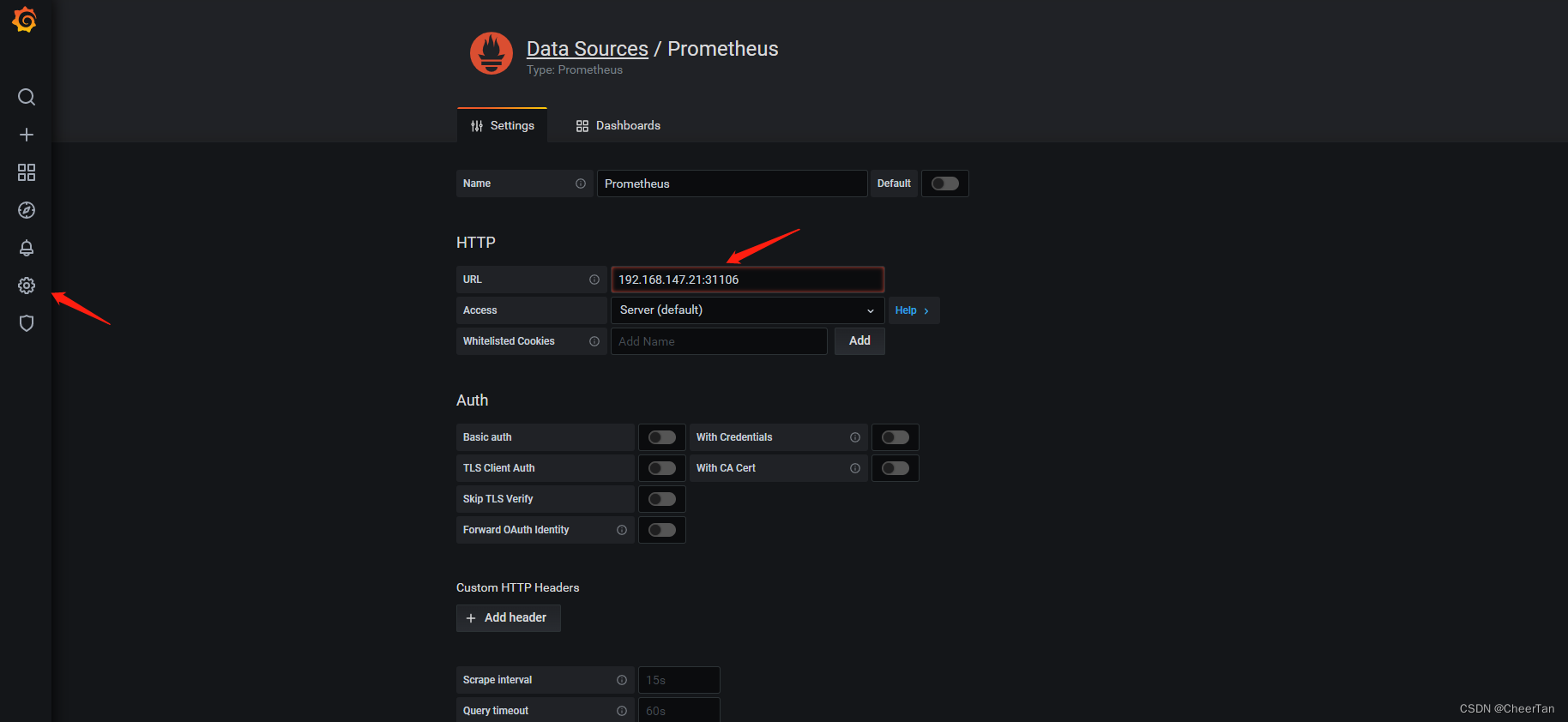Click the Scrape interval 15s field

(679, 680)
